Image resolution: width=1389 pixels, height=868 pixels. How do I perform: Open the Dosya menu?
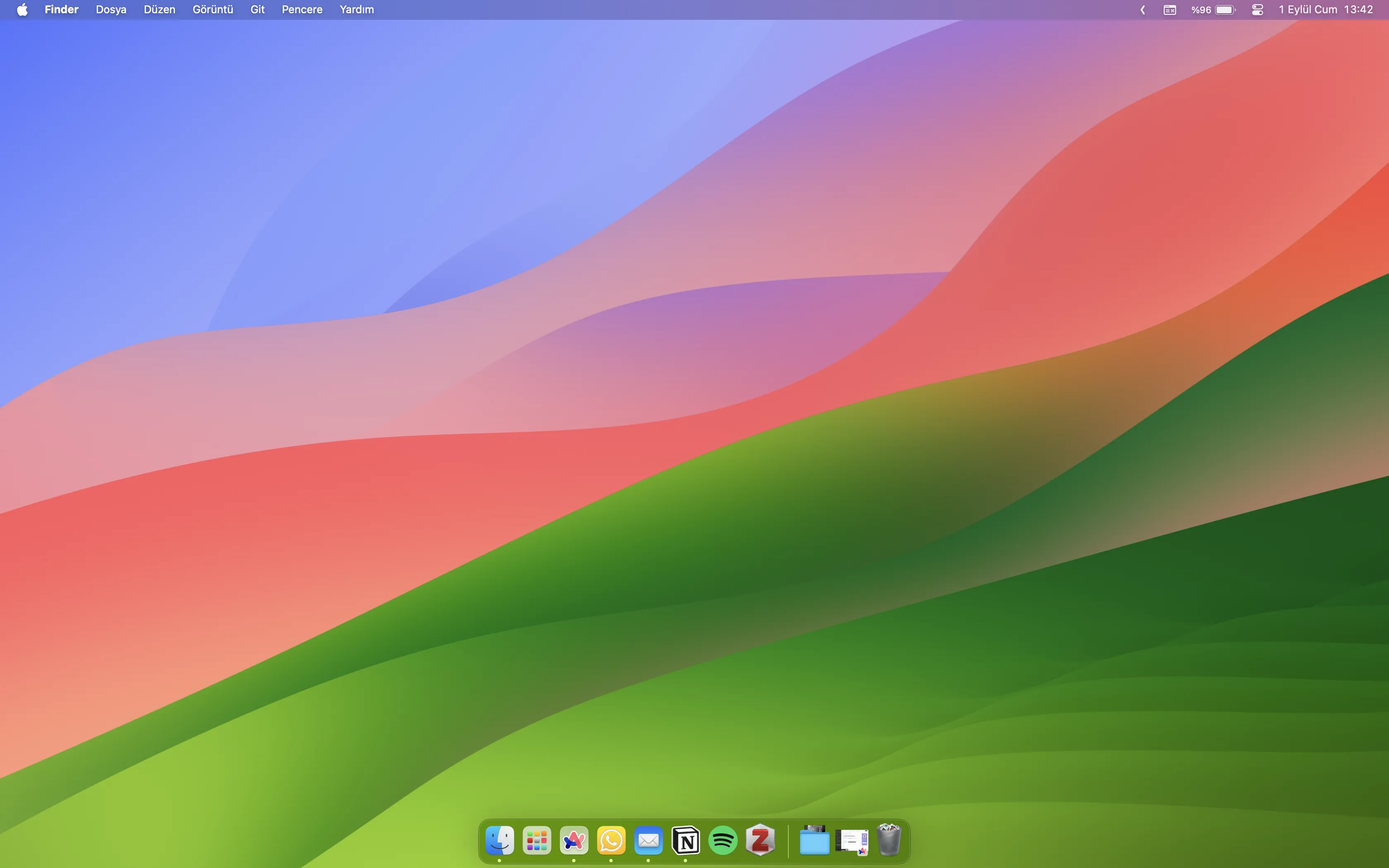(x=111, y=10)
